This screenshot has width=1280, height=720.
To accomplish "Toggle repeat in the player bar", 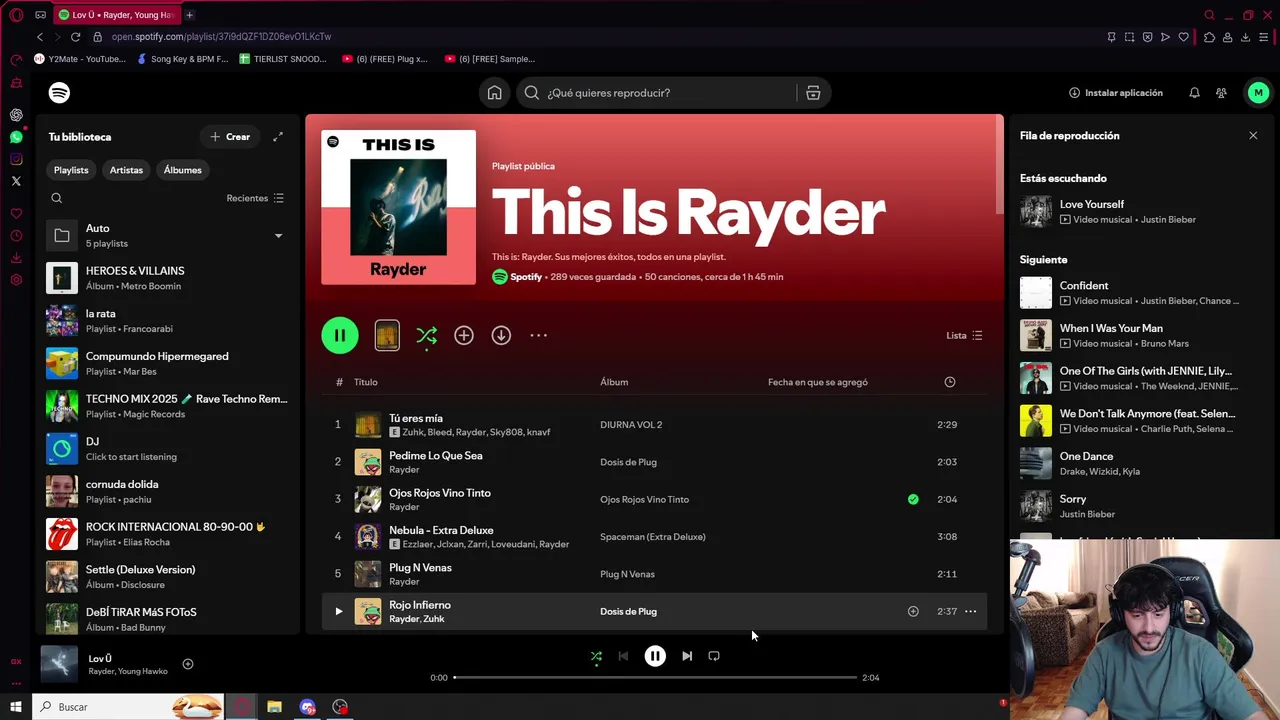I will pyautogui.click(x=714, y=656).
